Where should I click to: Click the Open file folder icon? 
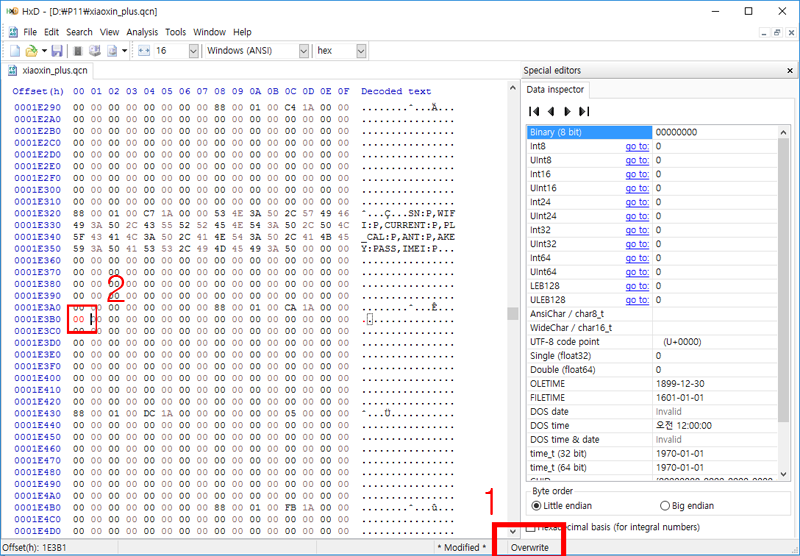tap(32, 50)
